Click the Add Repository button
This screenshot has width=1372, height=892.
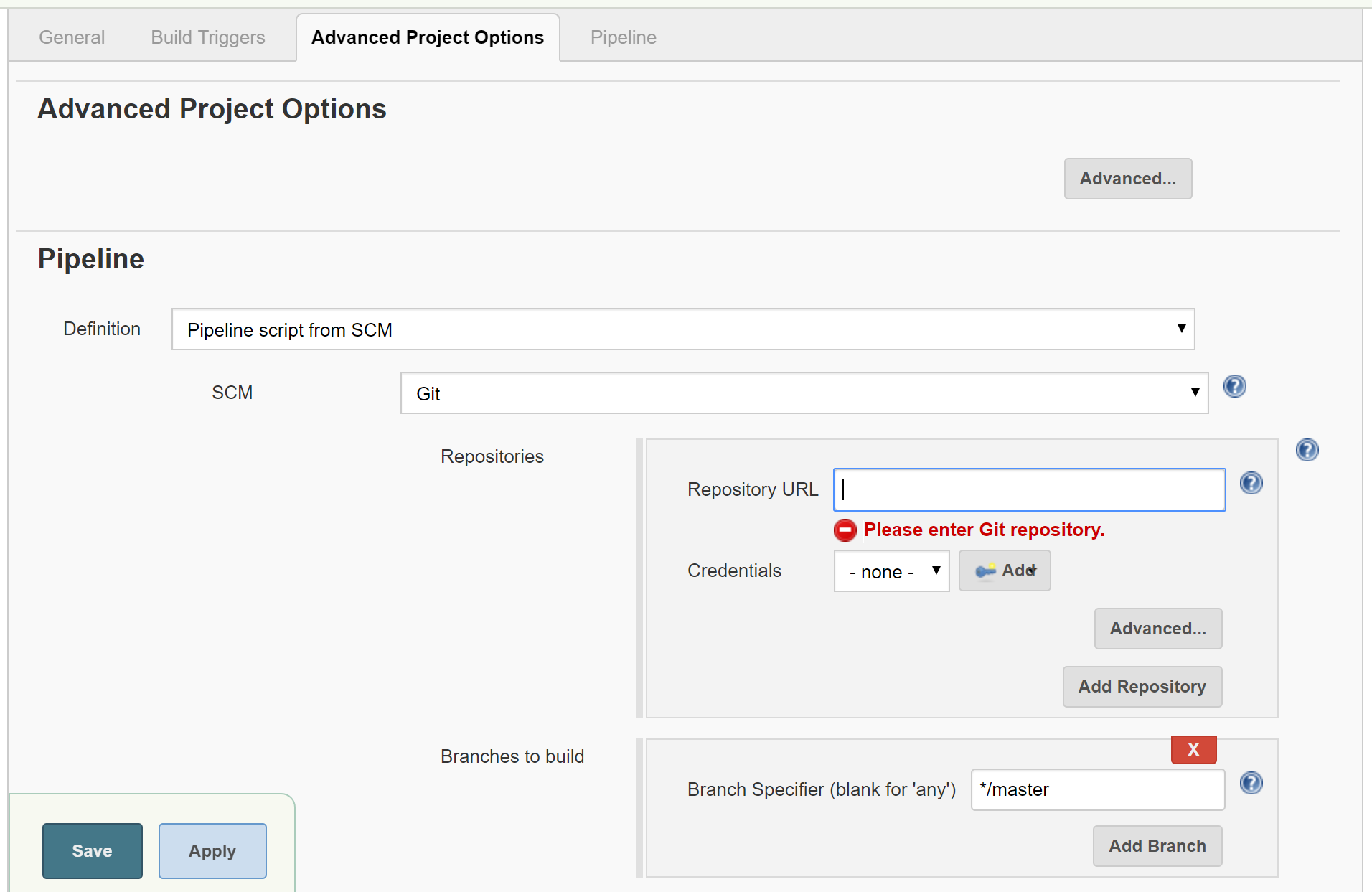click(x=1142, y=687)
